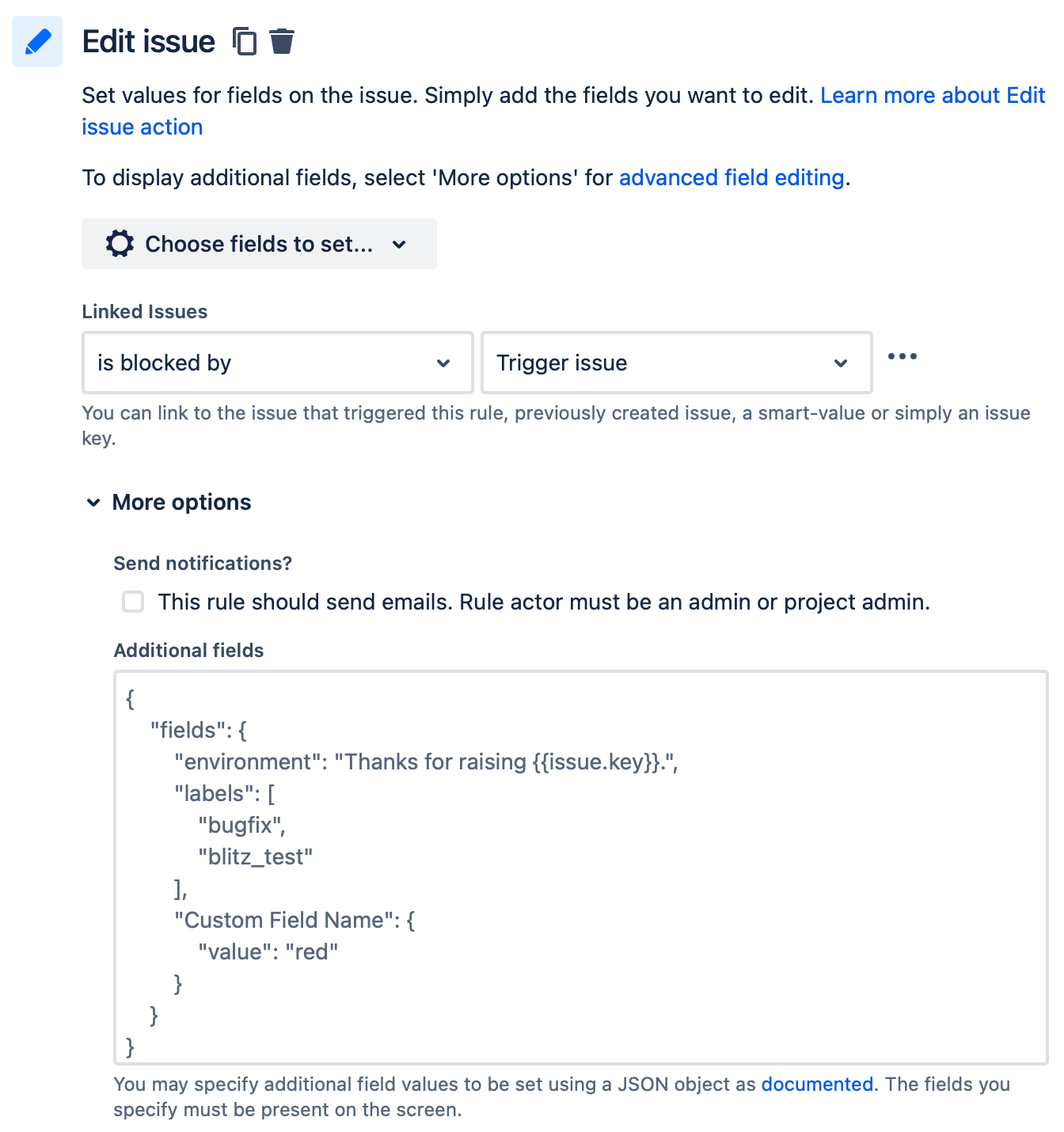The height and width of the screenshot is (1132, 1064).
Task: Click the 'More options' text label
Action: click(x=180, y=502)
